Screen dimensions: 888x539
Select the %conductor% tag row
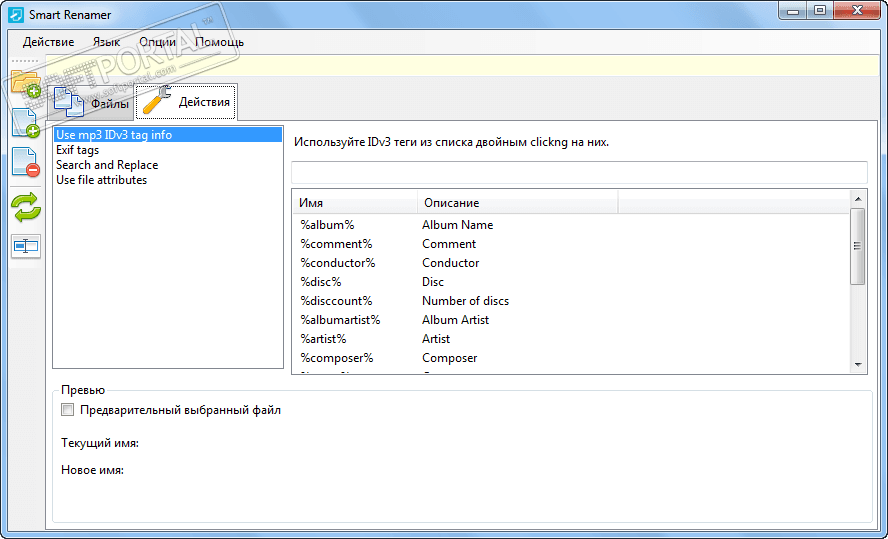point(571,263)
